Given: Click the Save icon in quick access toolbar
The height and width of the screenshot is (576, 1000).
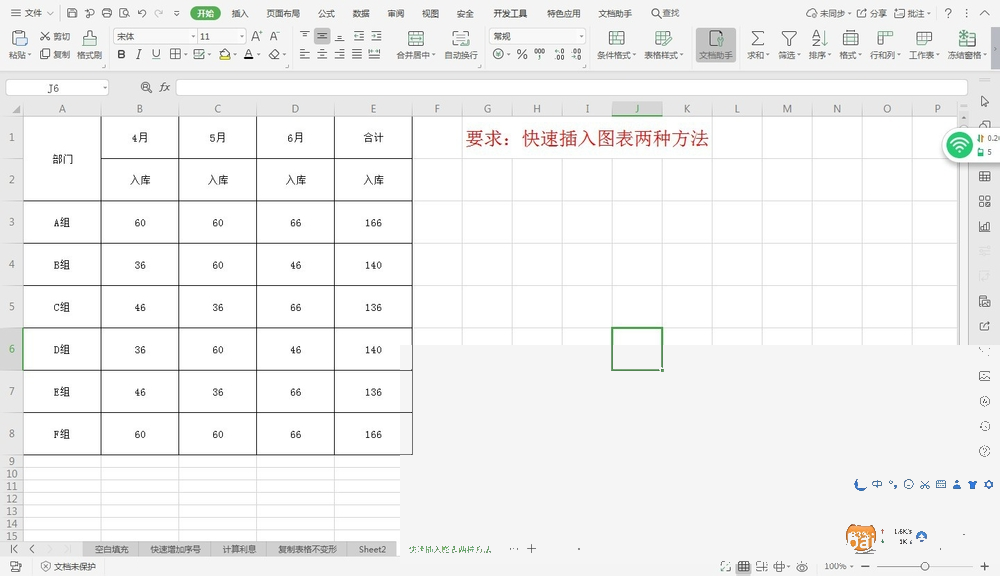Looking at the screenshot, I should pos(71,13).
